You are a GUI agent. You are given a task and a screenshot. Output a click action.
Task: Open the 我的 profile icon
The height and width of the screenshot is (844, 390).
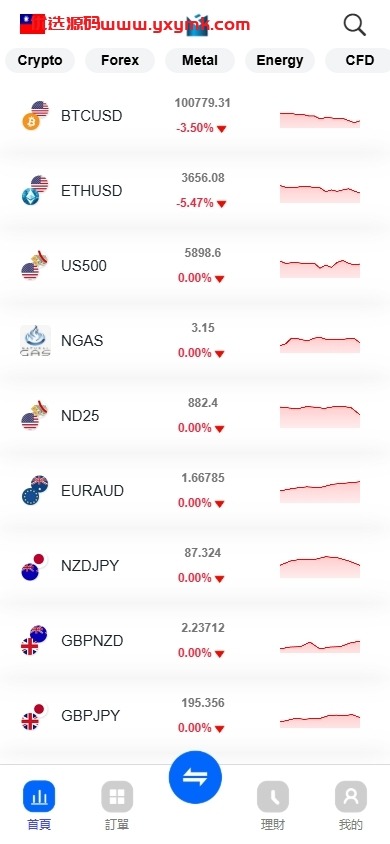[351, 797]
